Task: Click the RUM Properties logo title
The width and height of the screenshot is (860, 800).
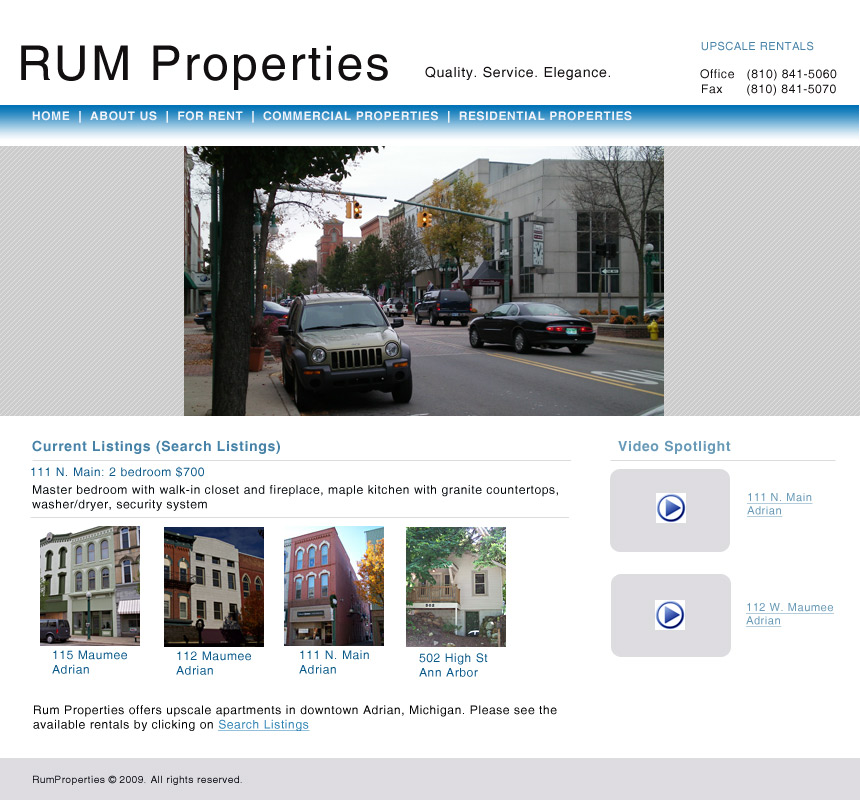Action: [x=204, y=64]
